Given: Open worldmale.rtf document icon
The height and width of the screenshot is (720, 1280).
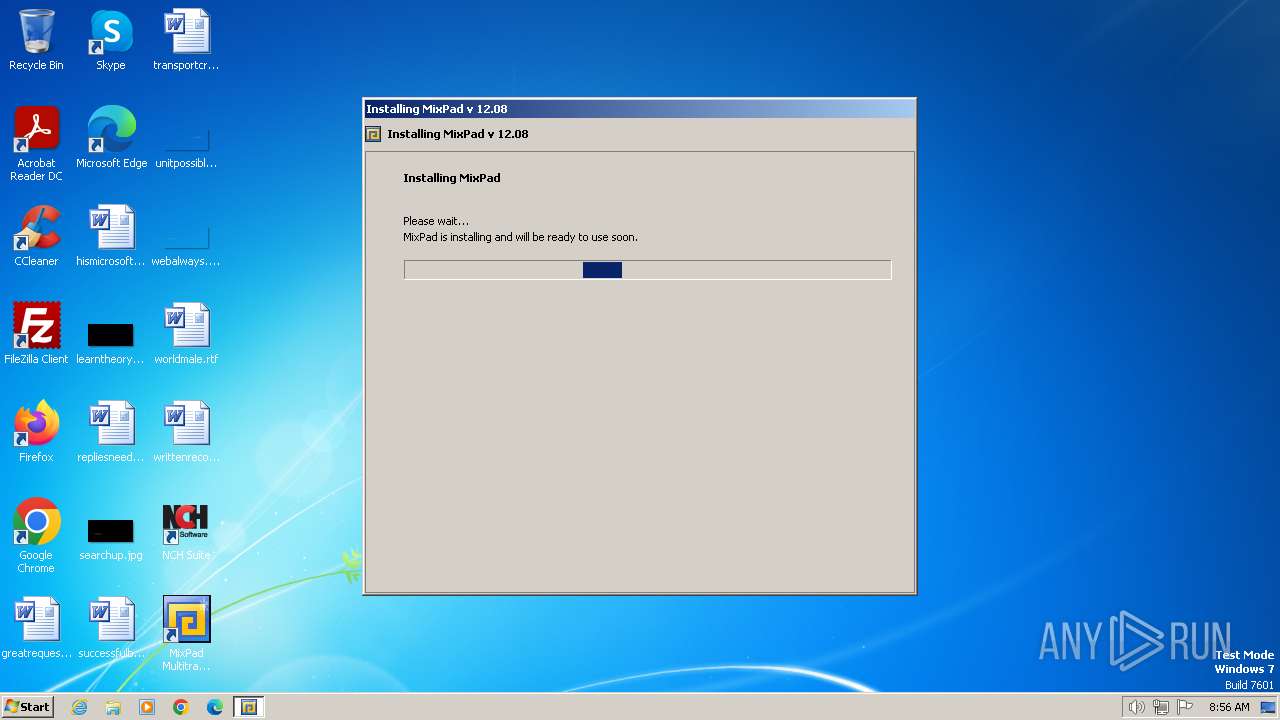Looking at the screenshot, I should 186,334.
